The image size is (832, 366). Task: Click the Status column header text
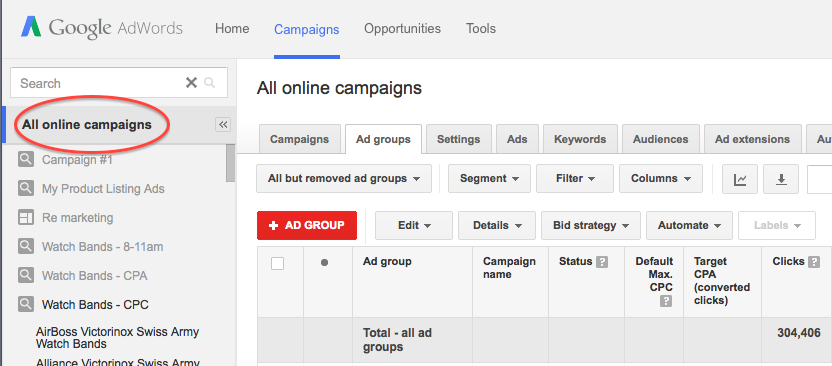coord(575,262)
